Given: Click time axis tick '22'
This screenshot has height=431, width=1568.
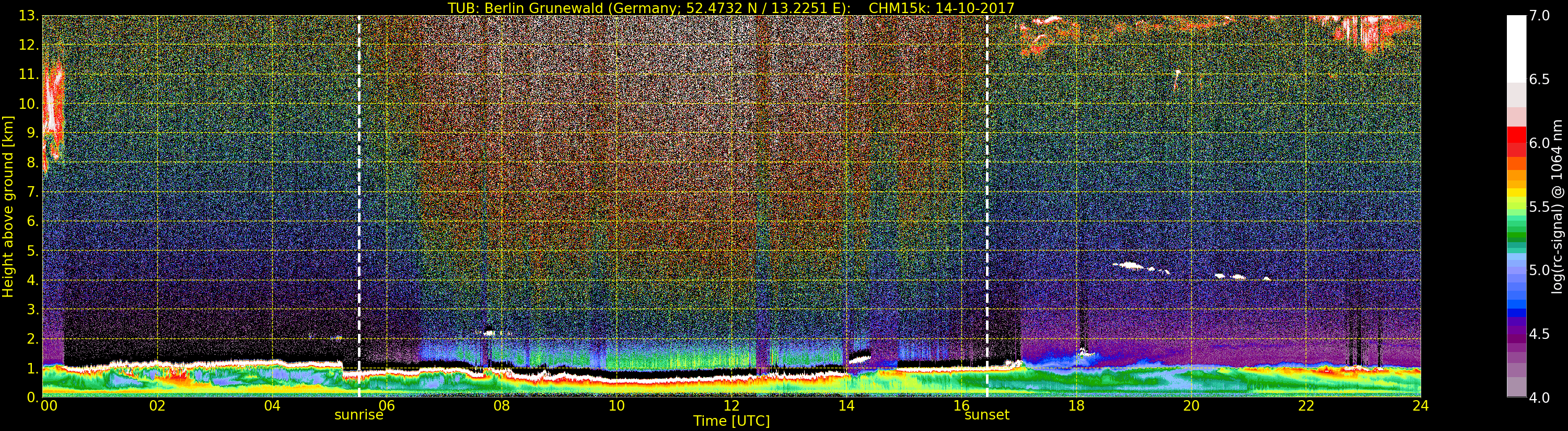Looking at the screenshot, I should [1306, 405].
